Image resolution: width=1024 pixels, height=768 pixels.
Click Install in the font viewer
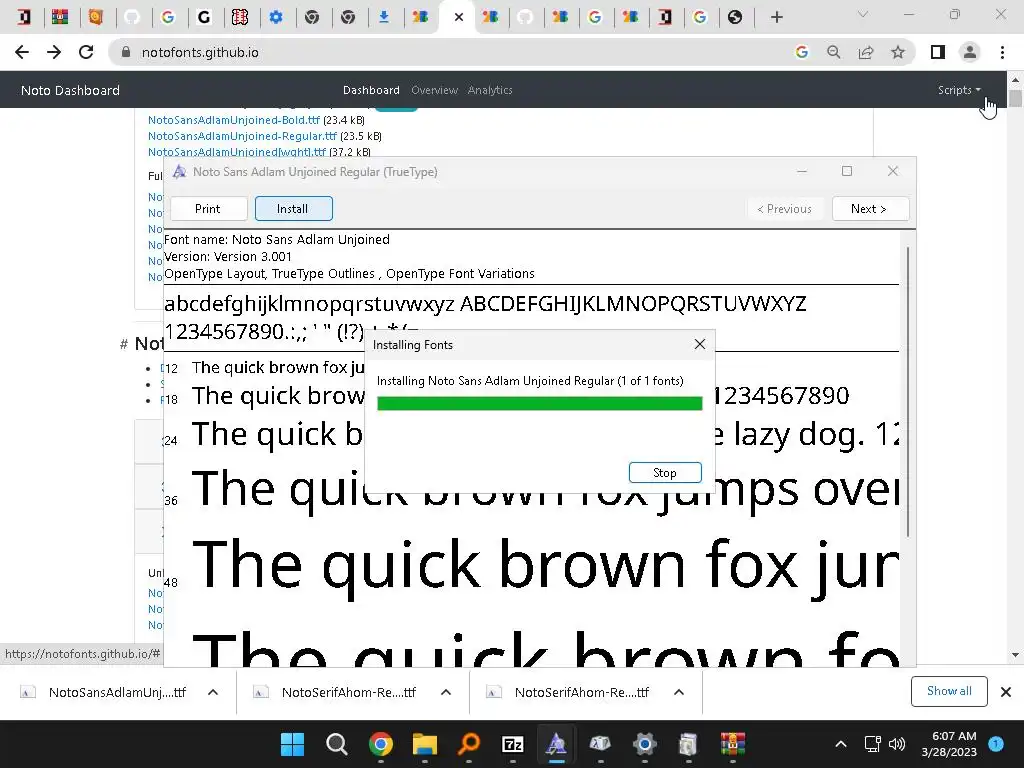click(x=293, y=208)
